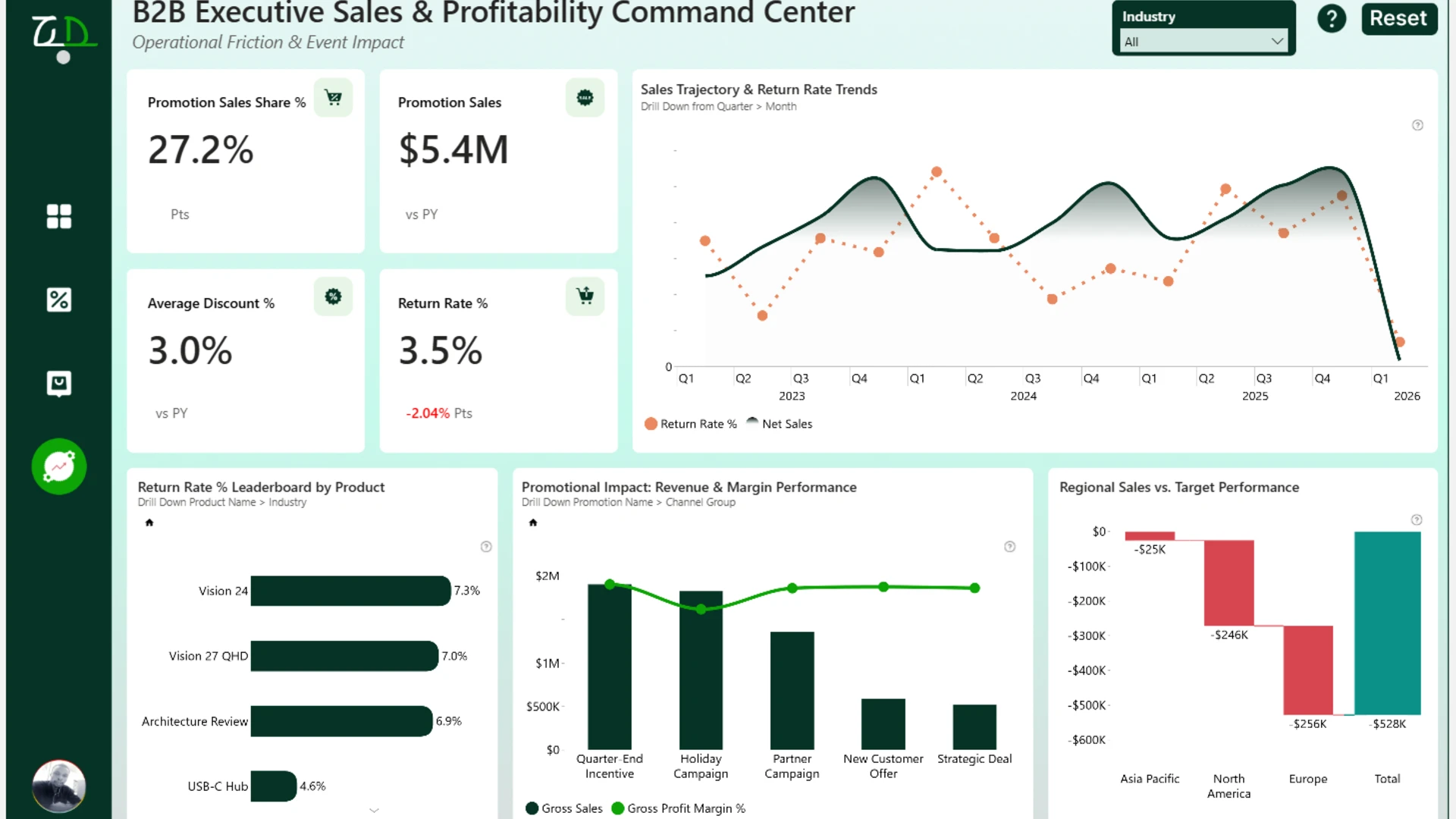Click the shopping cart icon on Promotion Sales Share
Viewport: 1456px width, 819px height.
click(x=333, y=98)
